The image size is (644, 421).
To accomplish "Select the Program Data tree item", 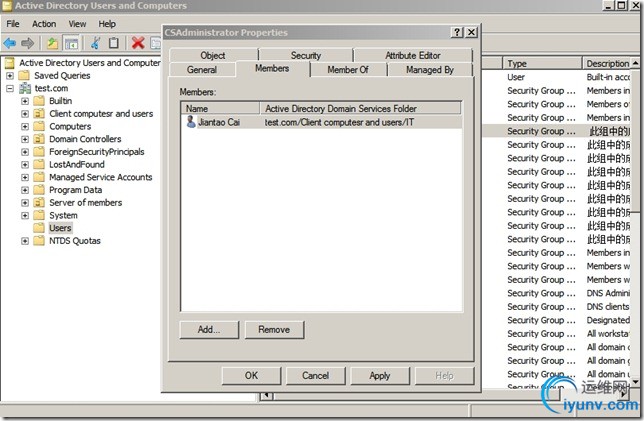I will coord(76,190).
